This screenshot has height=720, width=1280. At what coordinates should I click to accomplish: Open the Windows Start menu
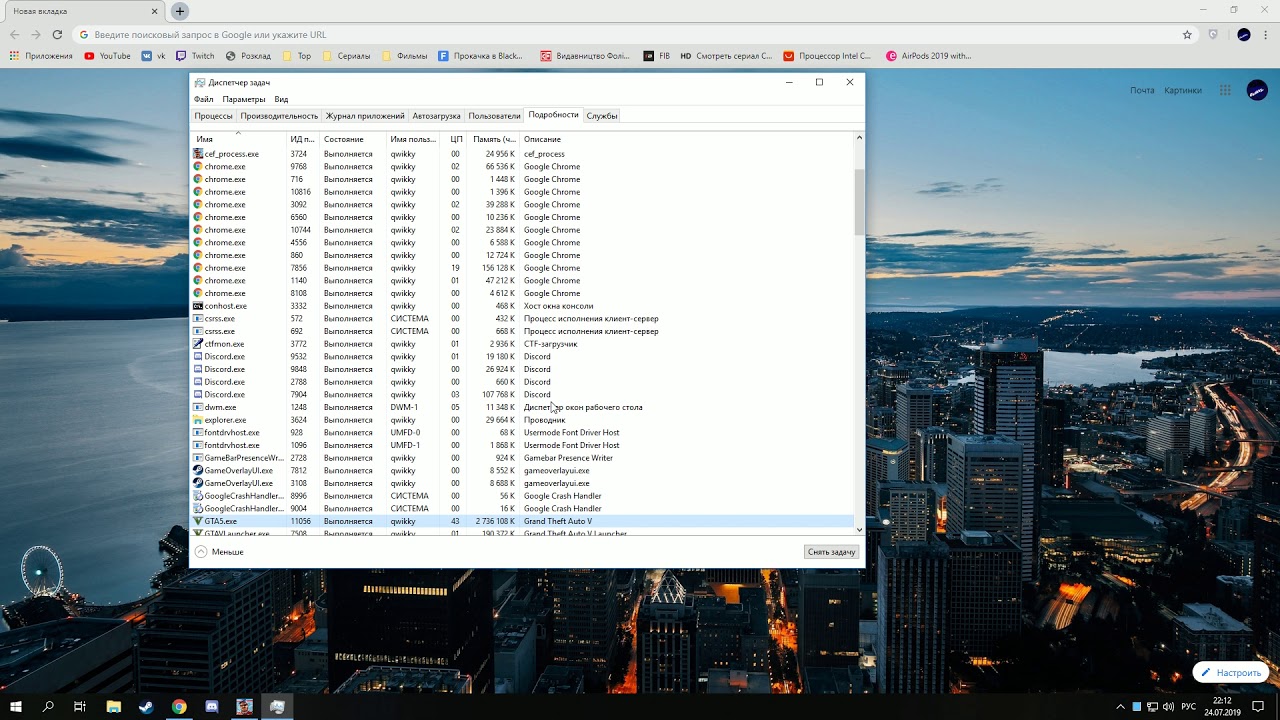coord(16,707)
